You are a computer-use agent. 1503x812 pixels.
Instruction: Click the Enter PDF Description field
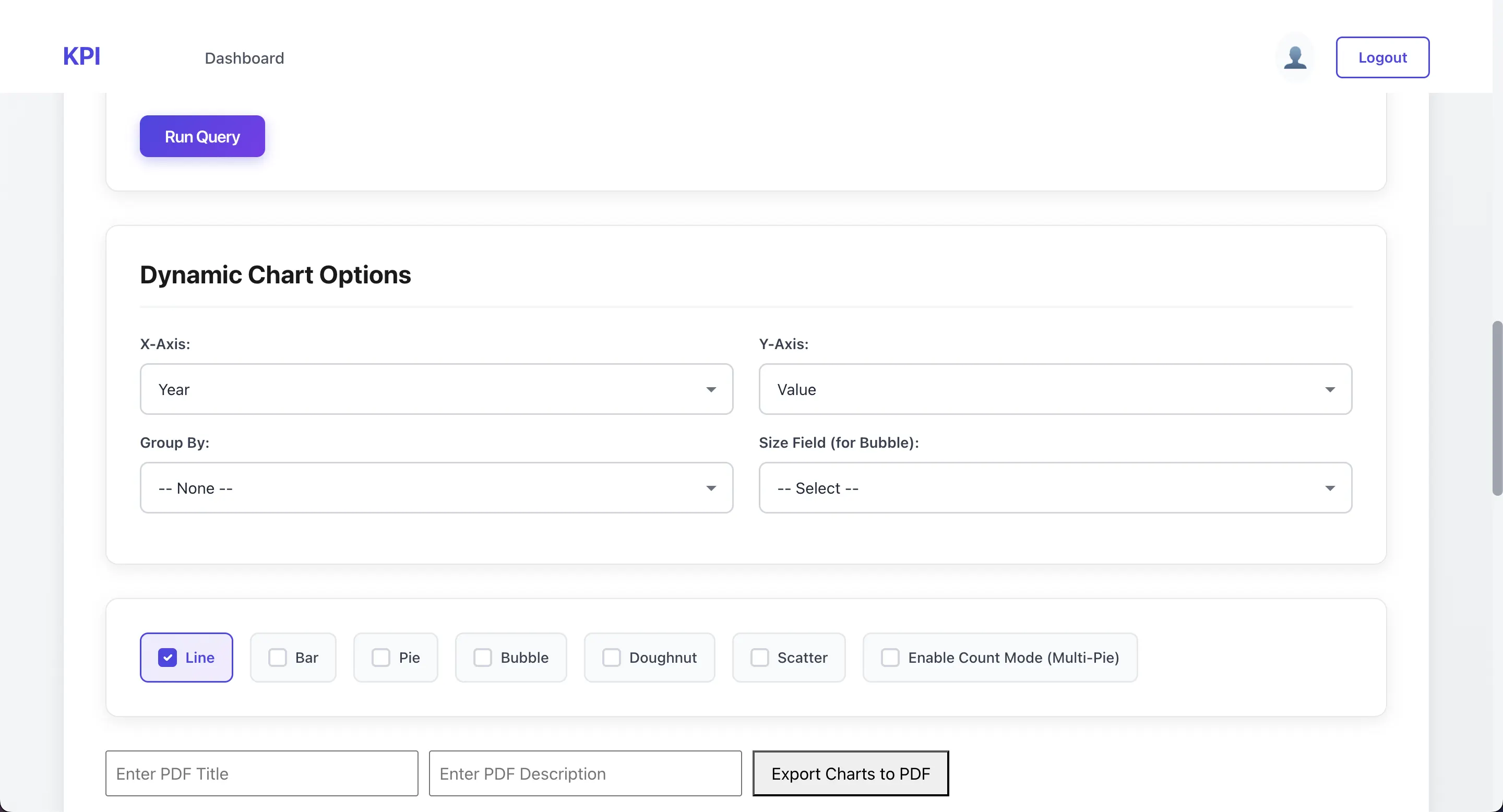(584, 773)
